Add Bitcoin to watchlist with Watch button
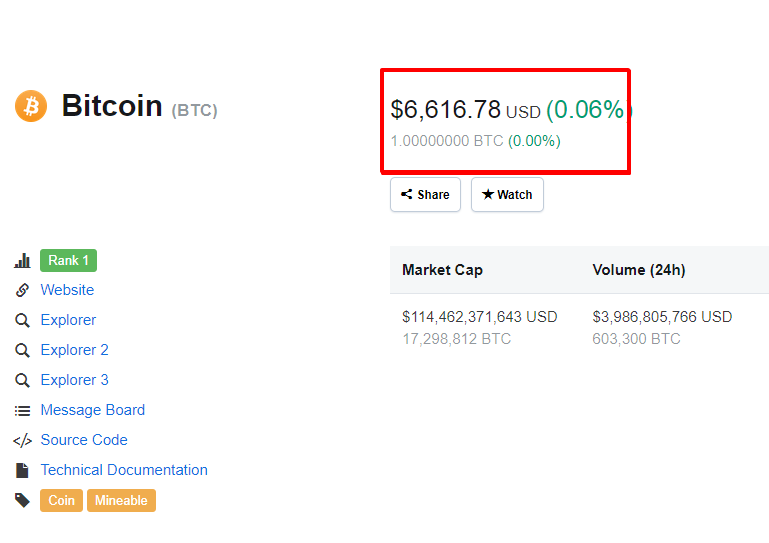Image resolution: width=769 pixels, height=543 pixels. 507,195
